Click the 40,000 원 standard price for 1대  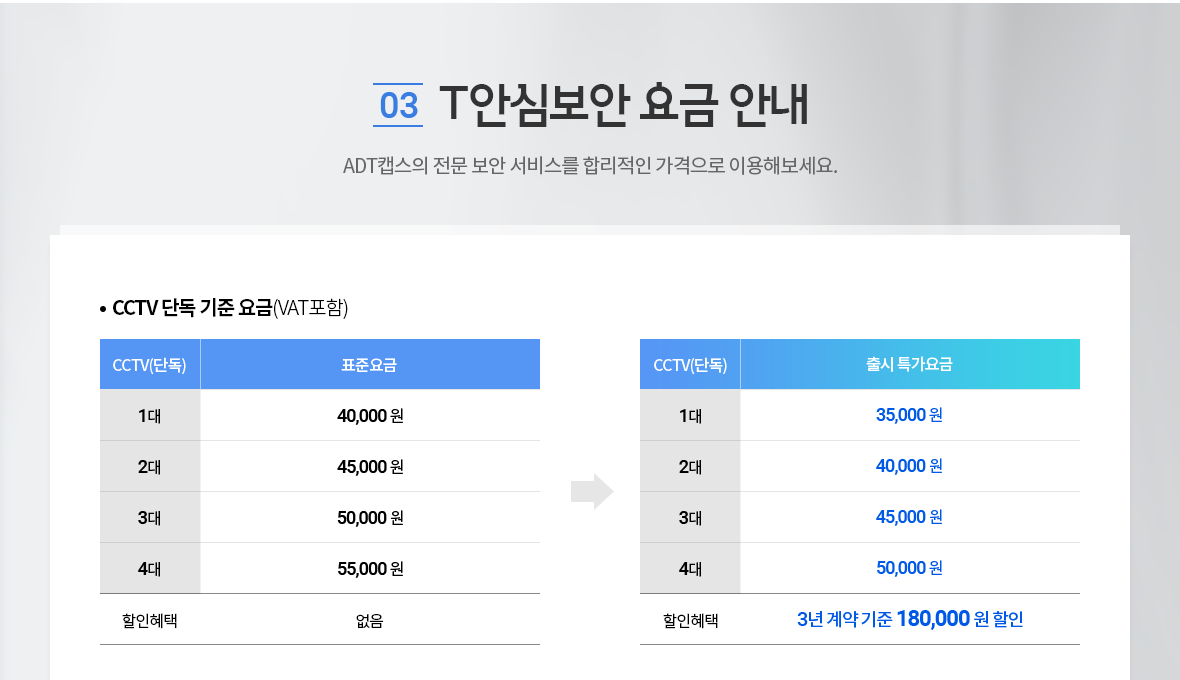(x=370, y=416)
